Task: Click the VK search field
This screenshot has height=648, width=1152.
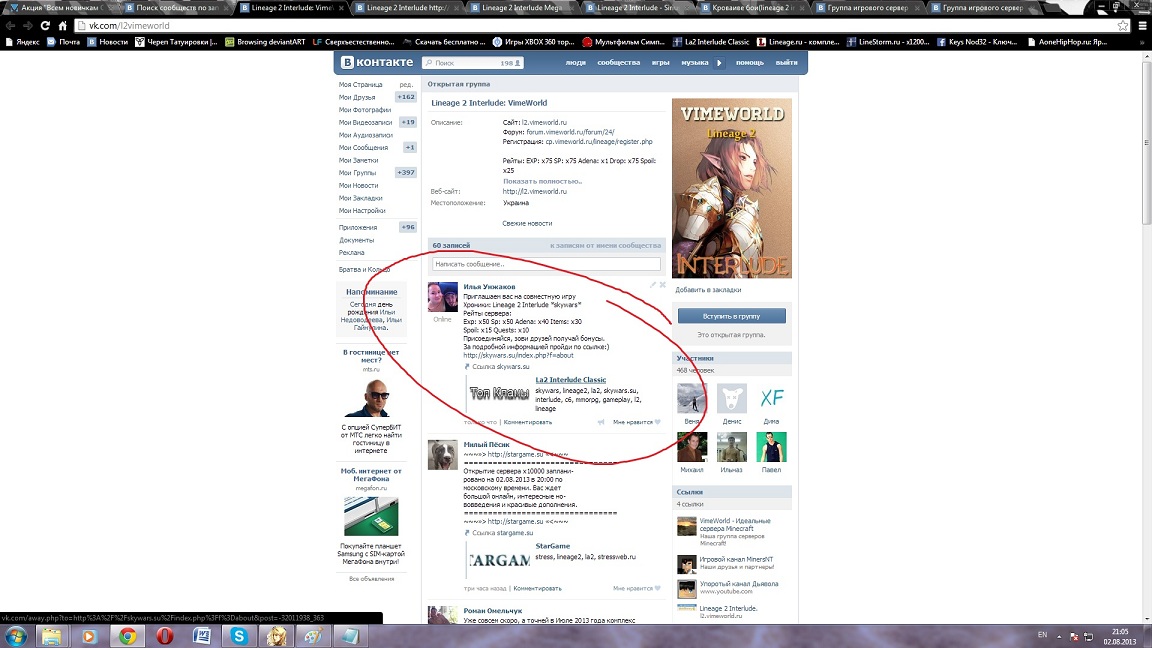Action: (472, 63)
